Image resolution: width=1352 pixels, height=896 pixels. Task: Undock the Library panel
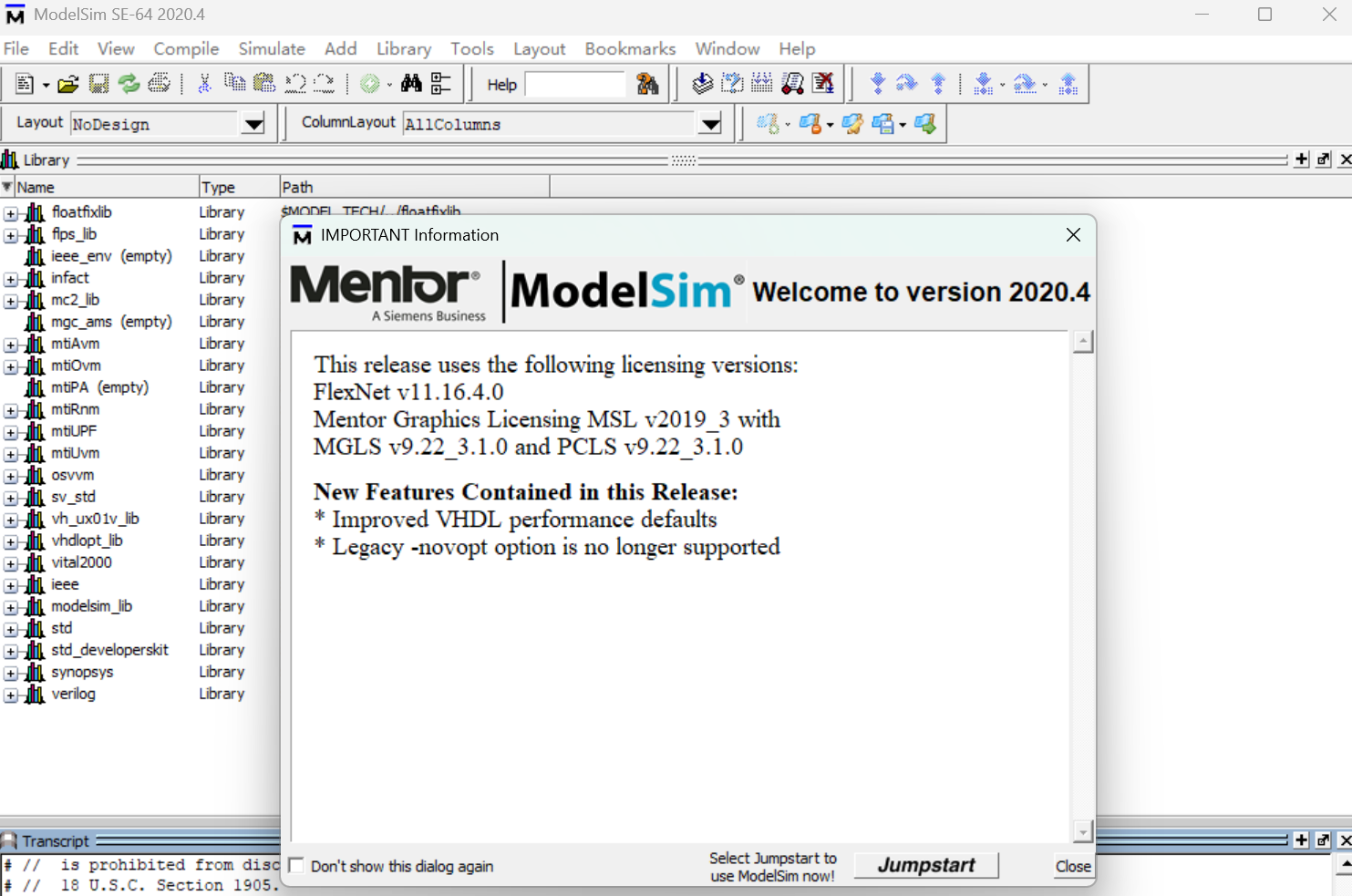click(x=1324, y=160)
